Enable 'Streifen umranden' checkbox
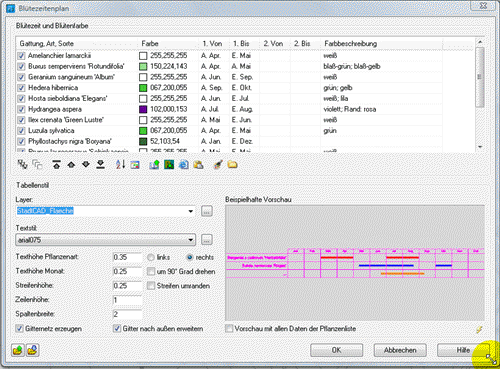500x369 pixels. point(151,286)
